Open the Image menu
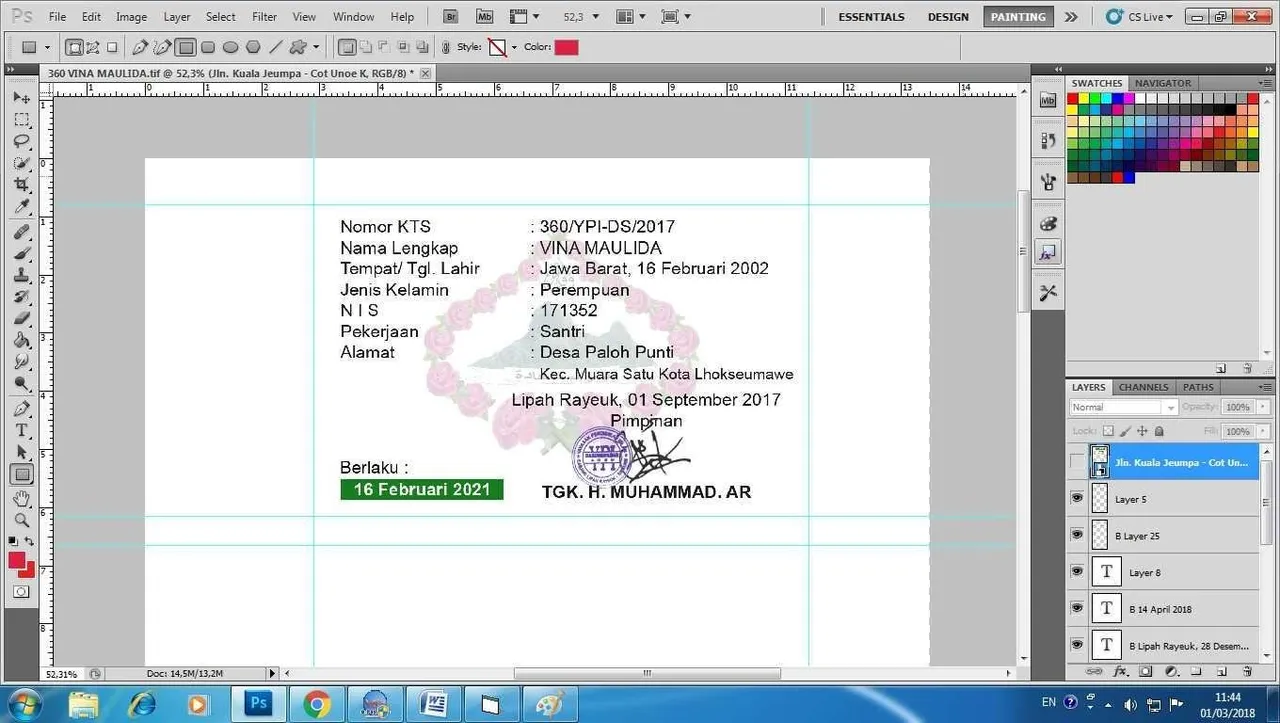This screenshot has width=1280, height=723. tap(131, 16)
